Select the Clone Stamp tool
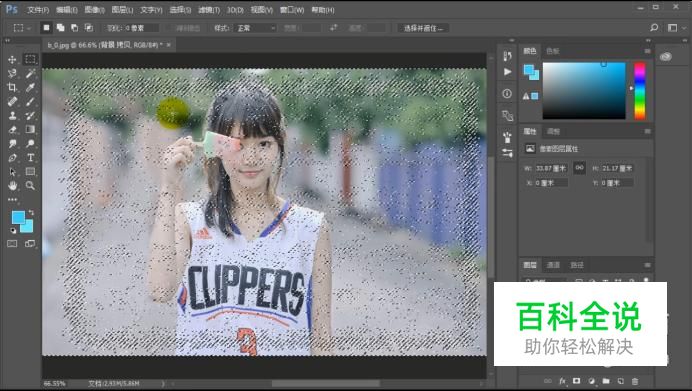Viewport: 692px width, 391px height. click(x=12, y=116)
